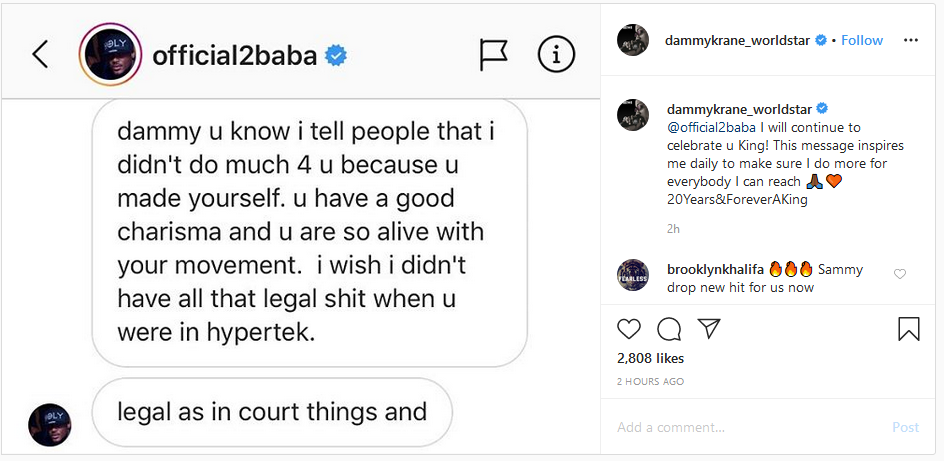The image size is (944, 461).
Task: Share post via paper plane icon
Action: click(708, 329)
